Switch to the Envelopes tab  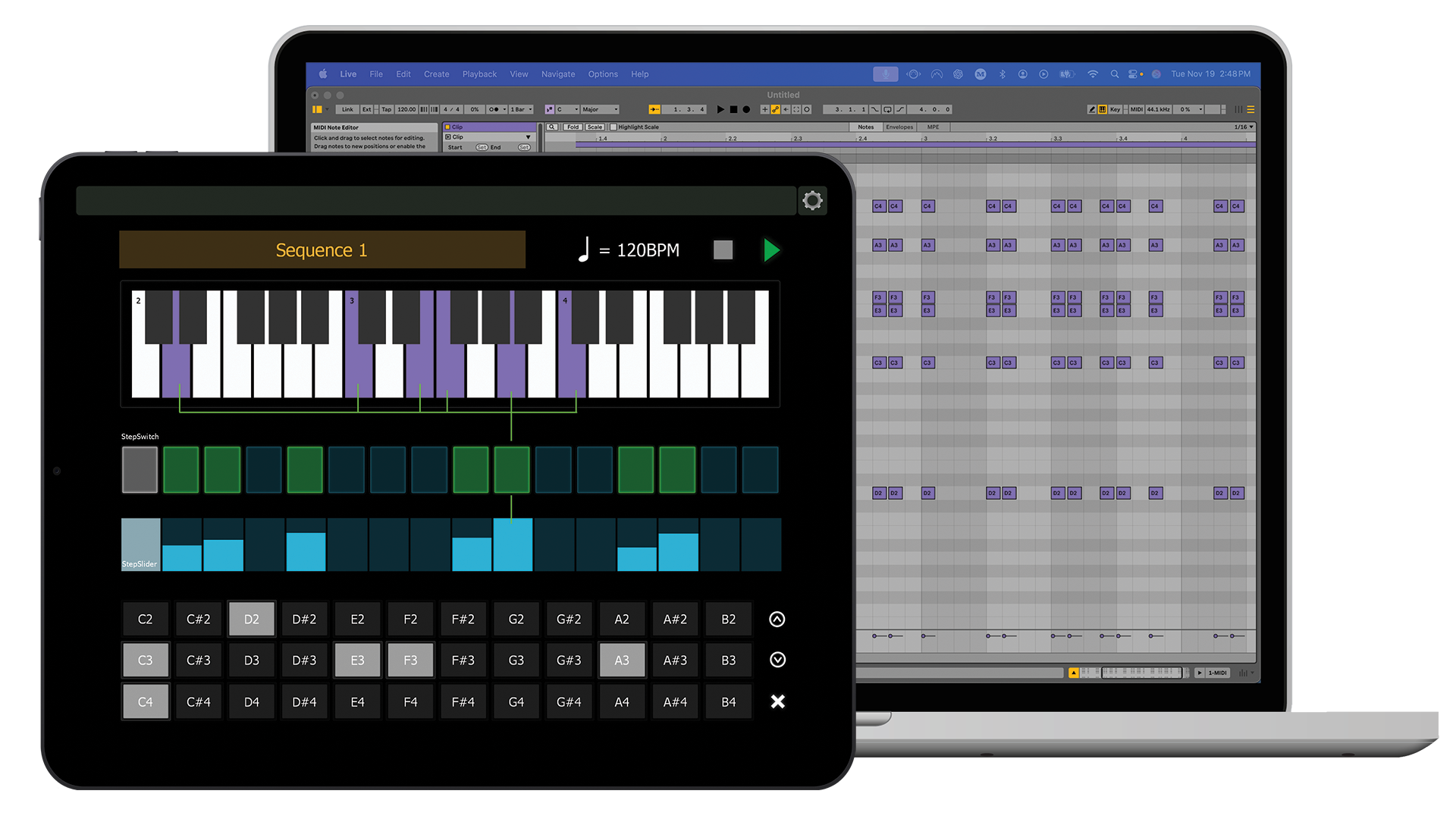tap(899, 127)
